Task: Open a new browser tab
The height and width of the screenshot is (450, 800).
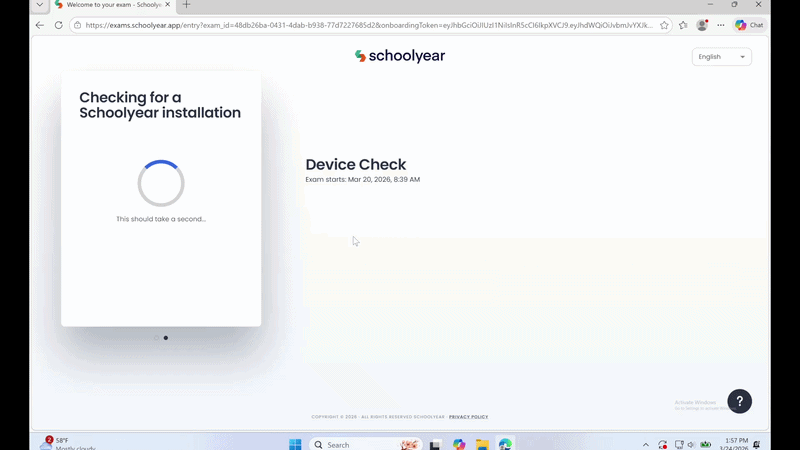Action: (186, 5)
